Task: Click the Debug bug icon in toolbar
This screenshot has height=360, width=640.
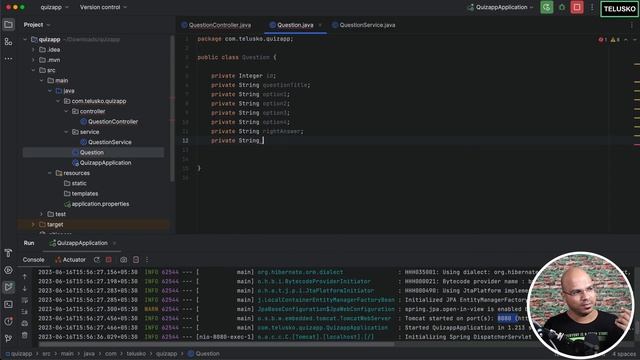Action: click(x=562, y=7)
